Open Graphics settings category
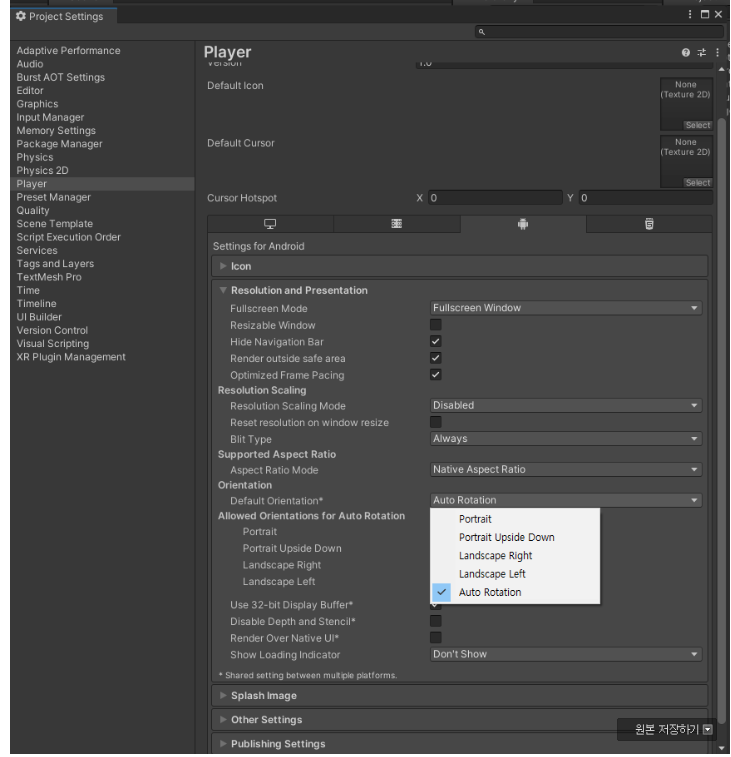Image resolution: width=731 pixels, height=757 pixels. point(37,104)
